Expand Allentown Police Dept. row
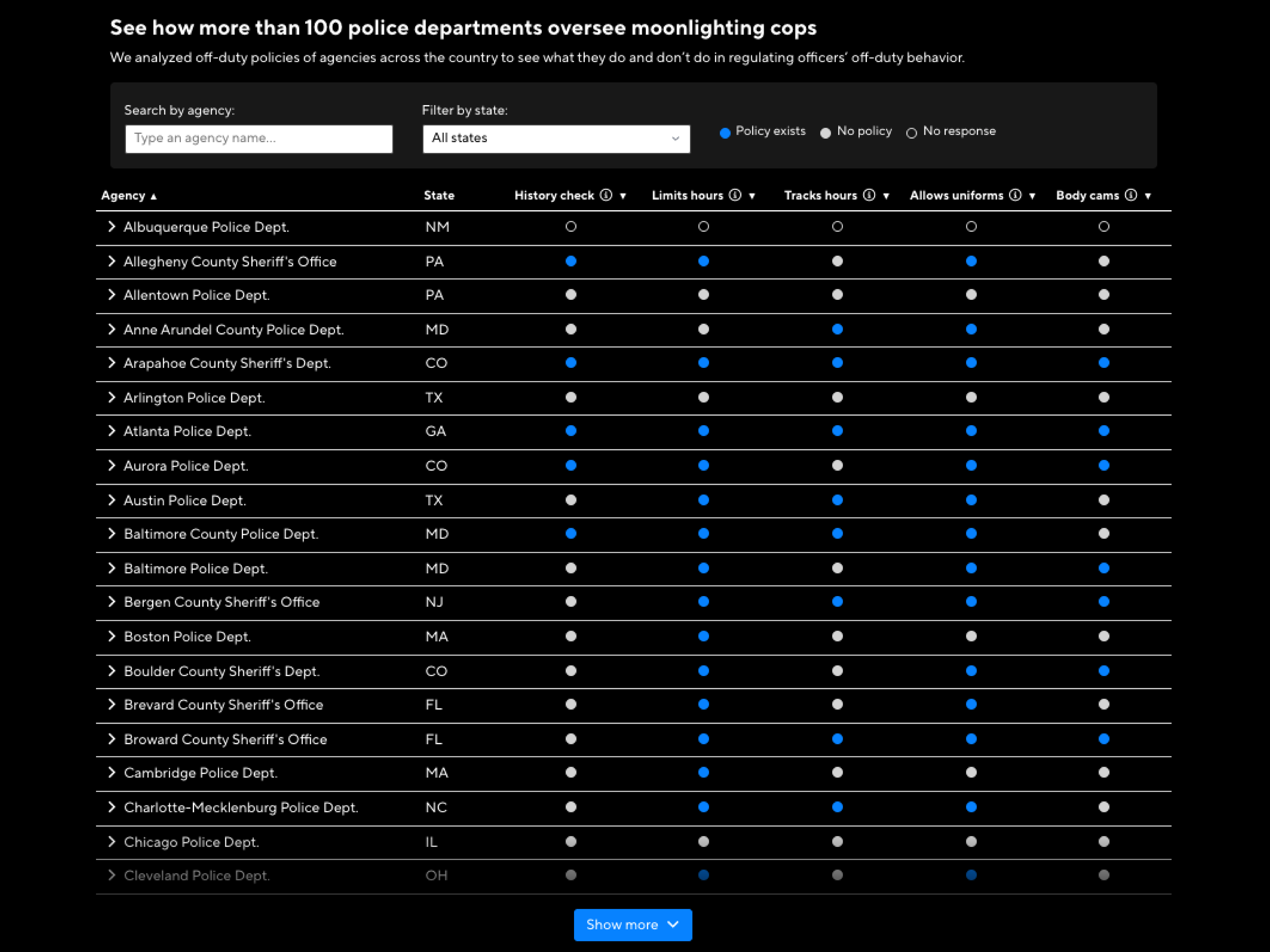This screenshot has height=952, width=1270. pos(112,295)
